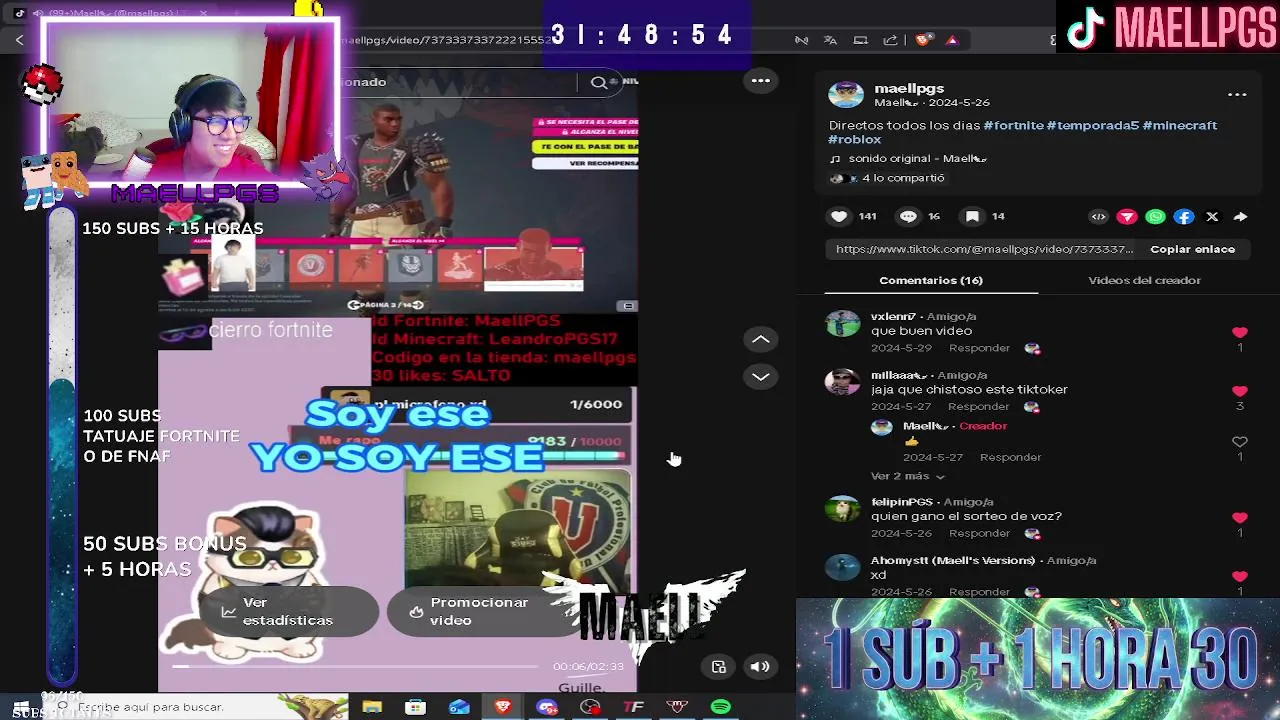Screen dimensions: 1280x720
Task: Like the video via heart icon showing 141
Action: 839,217
